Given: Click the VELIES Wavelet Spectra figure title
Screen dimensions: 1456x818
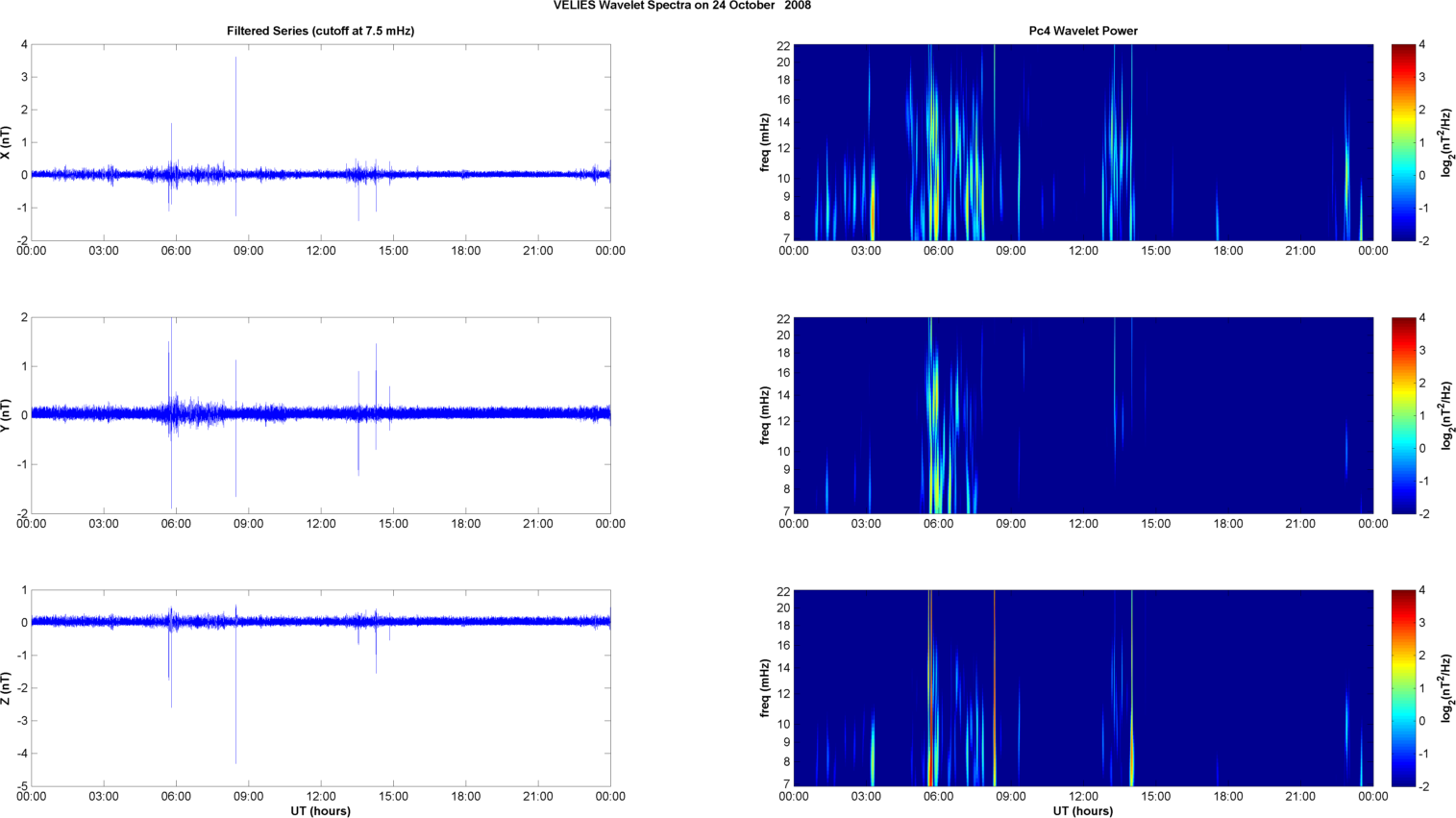Looking at the screenshot, I should 681,6.
